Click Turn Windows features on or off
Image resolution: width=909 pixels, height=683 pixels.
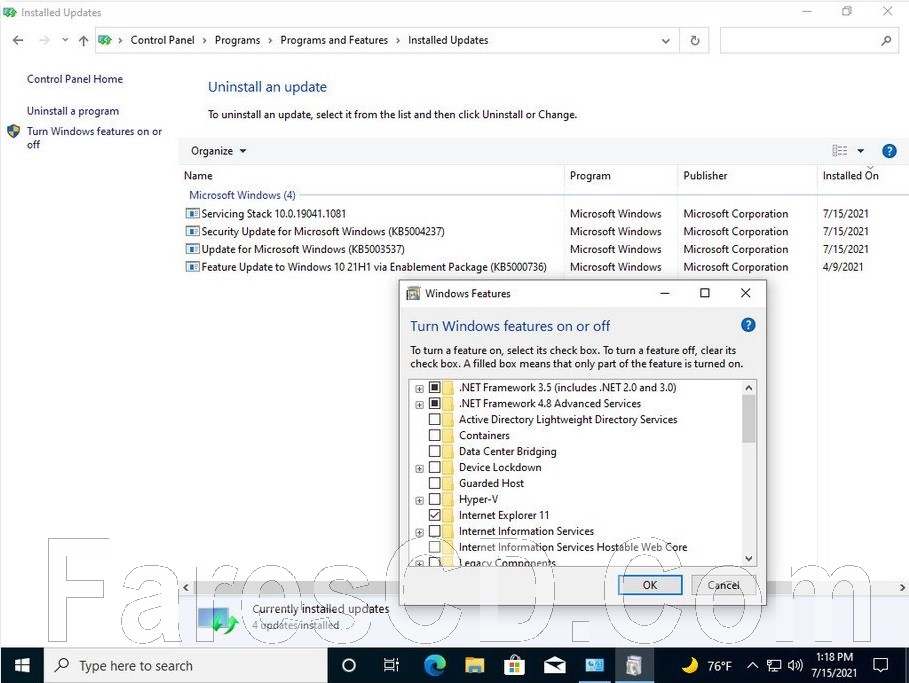click(94, 138)
